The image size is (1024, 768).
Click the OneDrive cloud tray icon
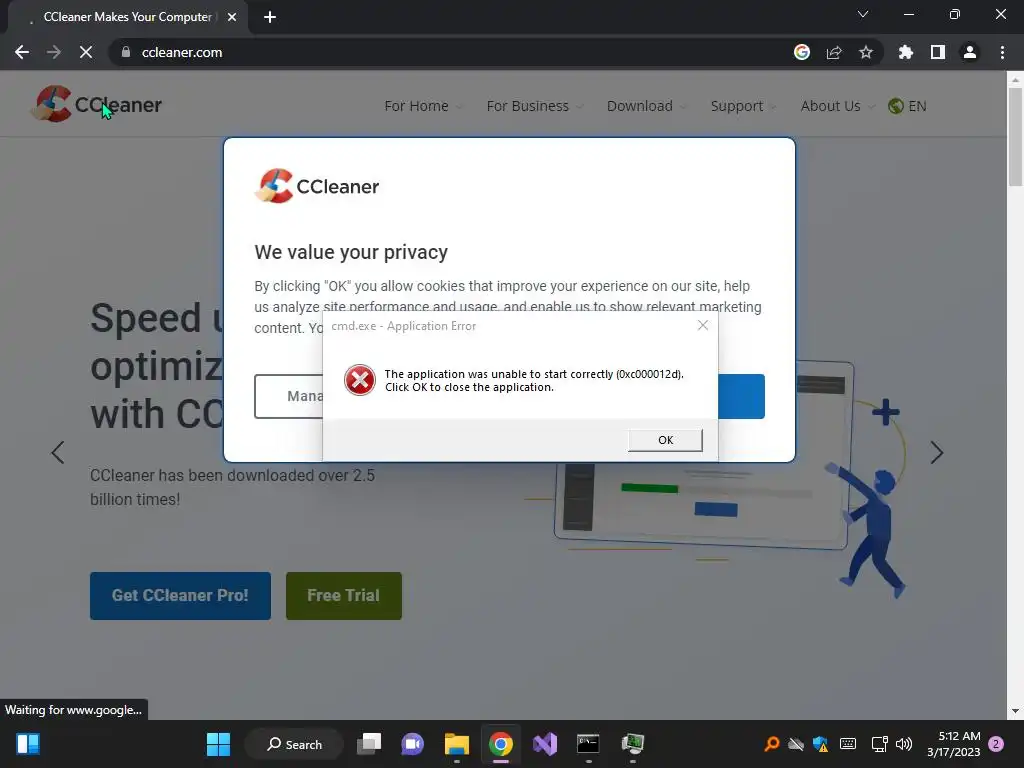click(x=795, y=744)
